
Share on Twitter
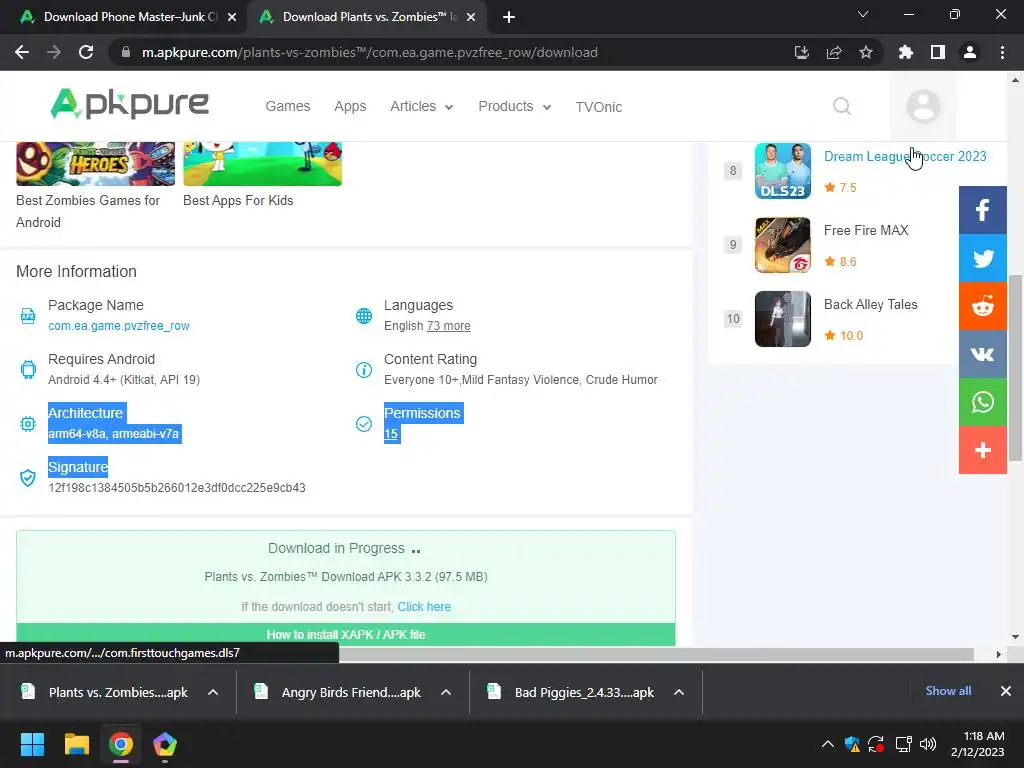coord(982,258)
